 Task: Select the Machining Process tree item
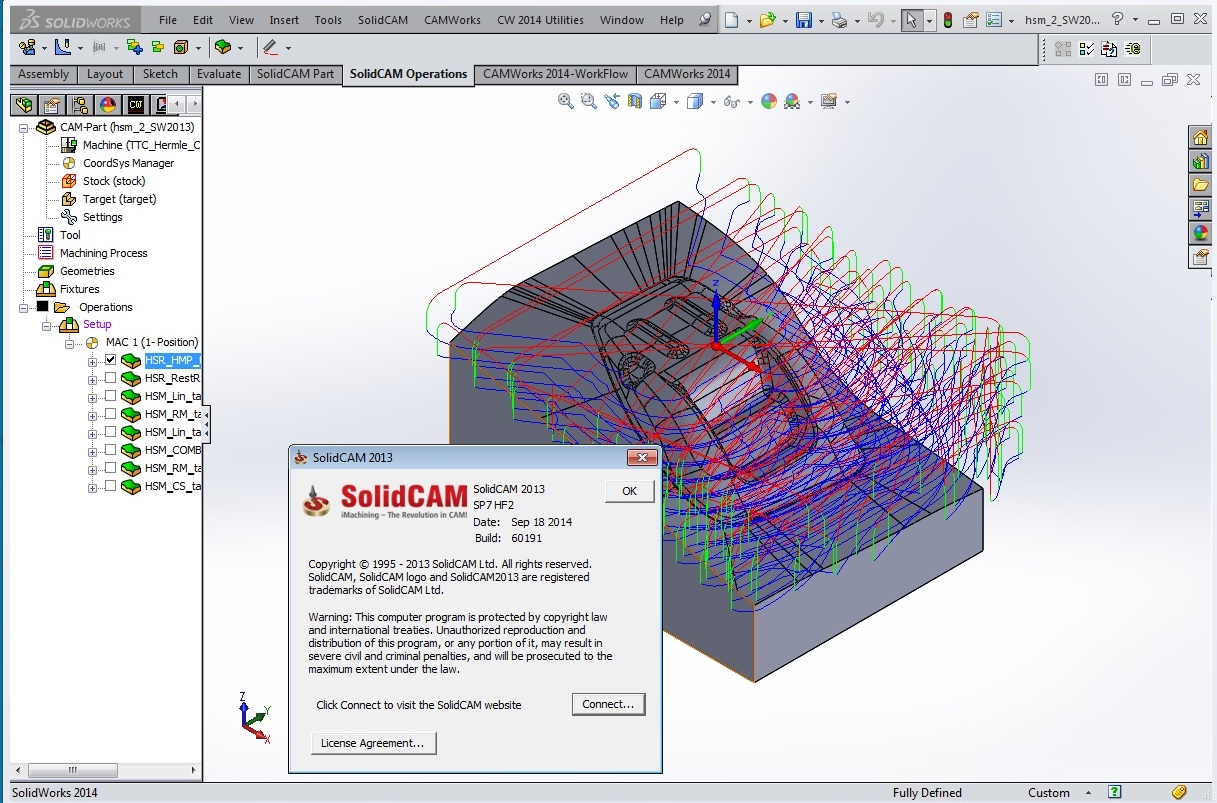point(103,253)
